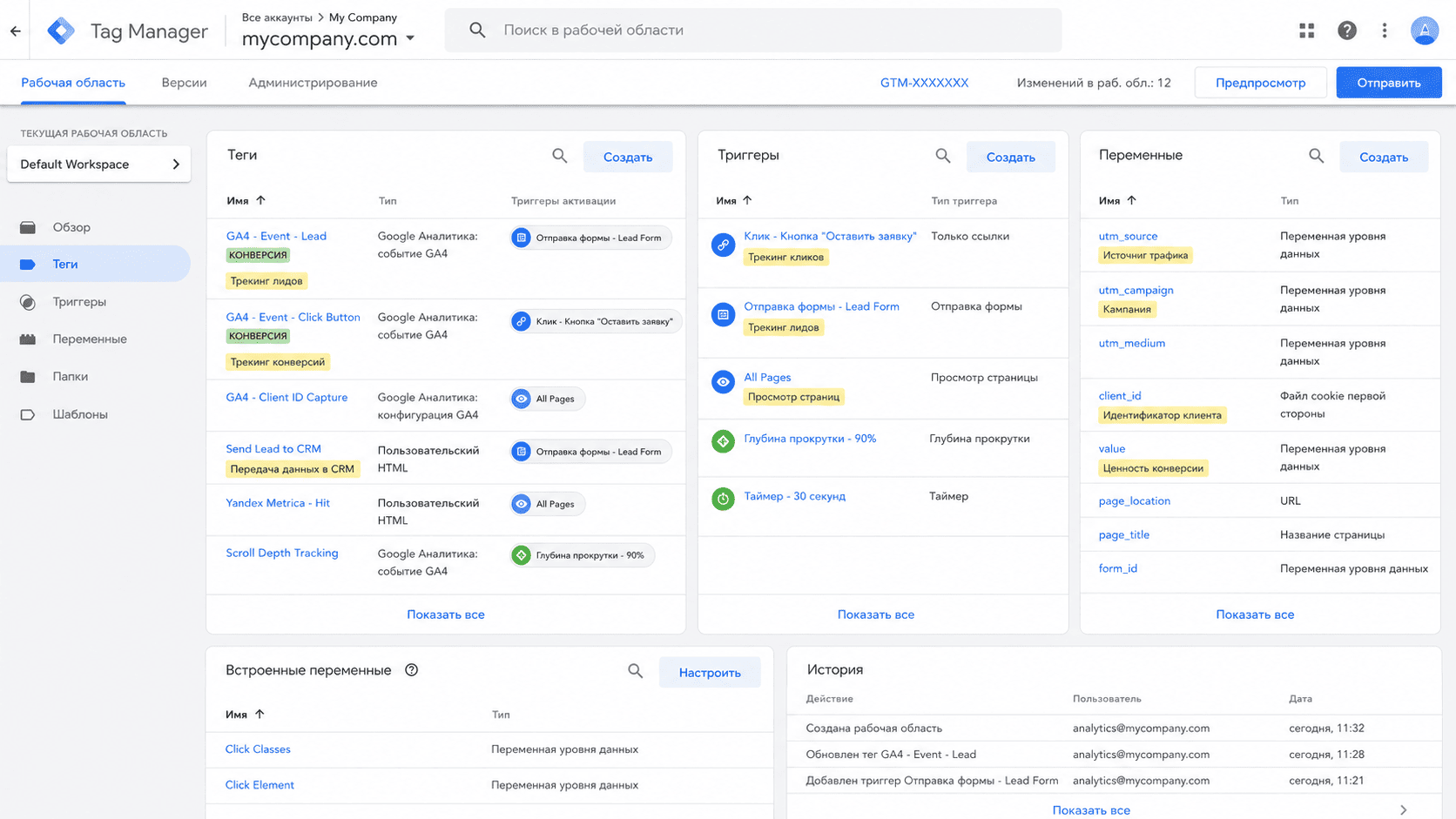Image resolution: width=1456 pixels, height=819 pixels.
Task: Create a new tag with Создать
Action: tap(628, 157)
